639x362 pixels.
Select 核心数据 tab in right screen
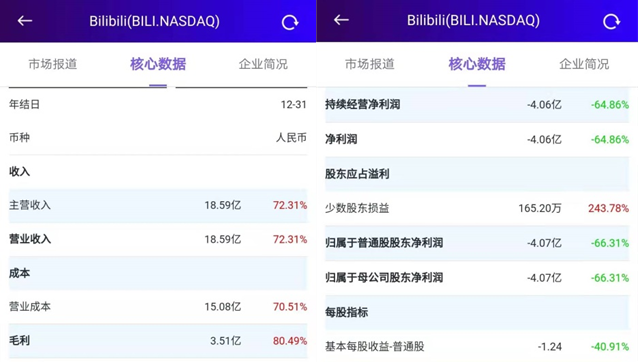click(x=477, y=64)
